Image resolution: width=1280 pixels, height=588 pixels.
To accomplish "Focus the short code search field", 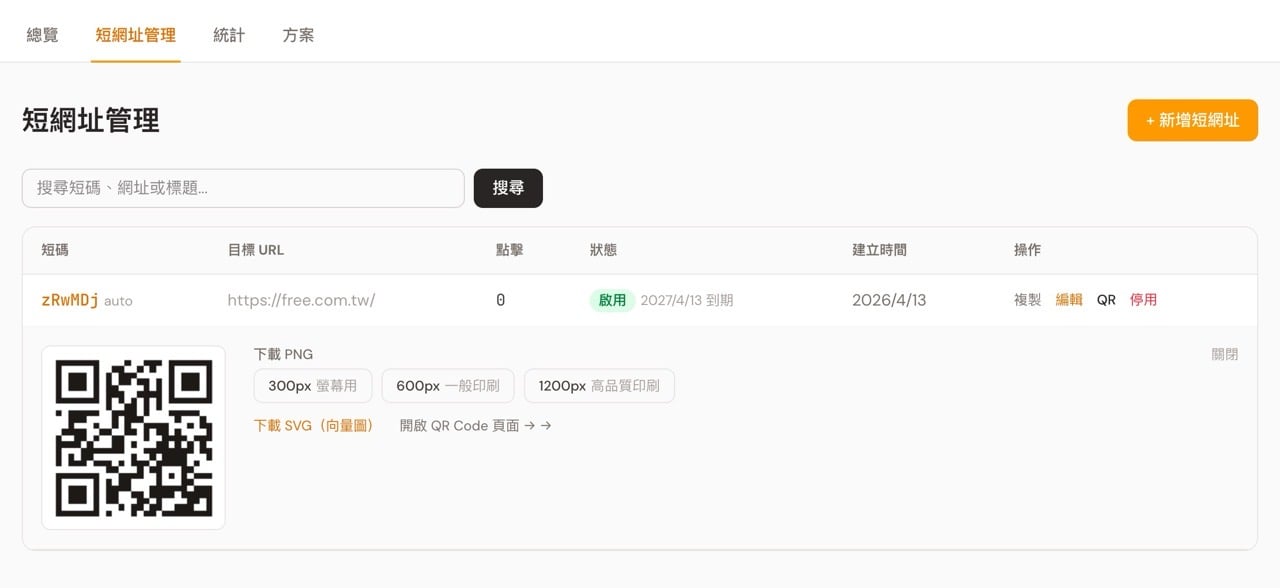I will pos(243,188).
